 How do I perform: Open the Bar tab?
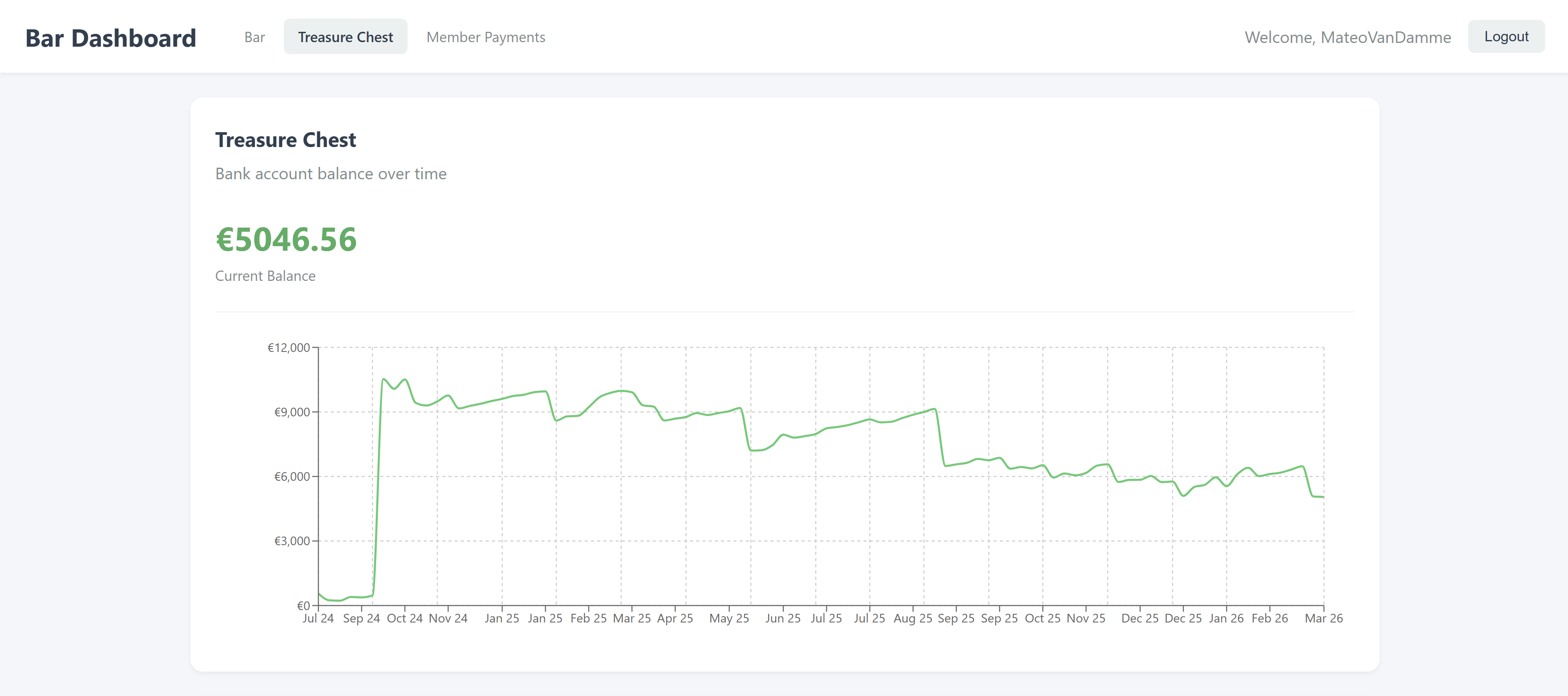pyautogui.click(x=254, y=37)
